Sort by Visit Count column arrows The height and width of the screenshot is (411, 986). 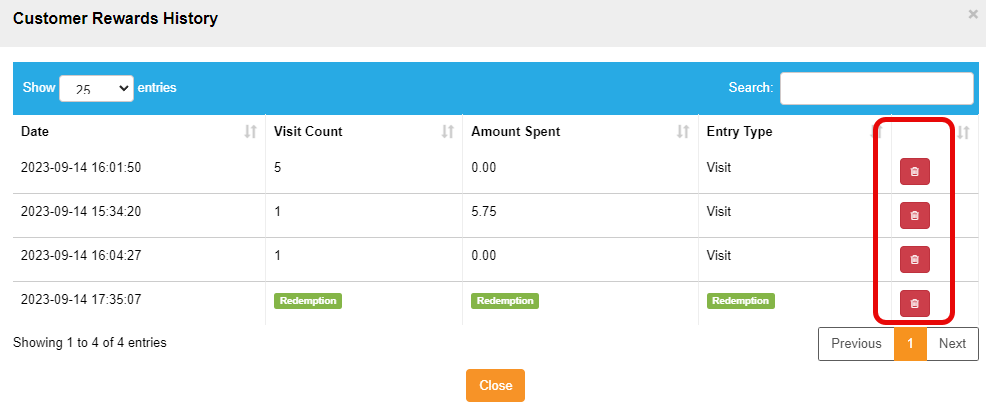pos(448,132)
